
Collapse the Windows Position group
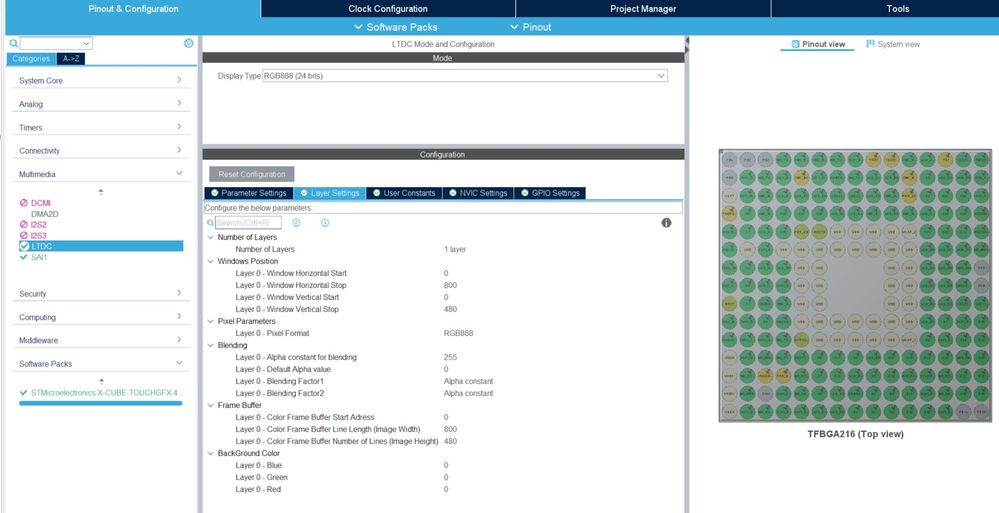211,261
